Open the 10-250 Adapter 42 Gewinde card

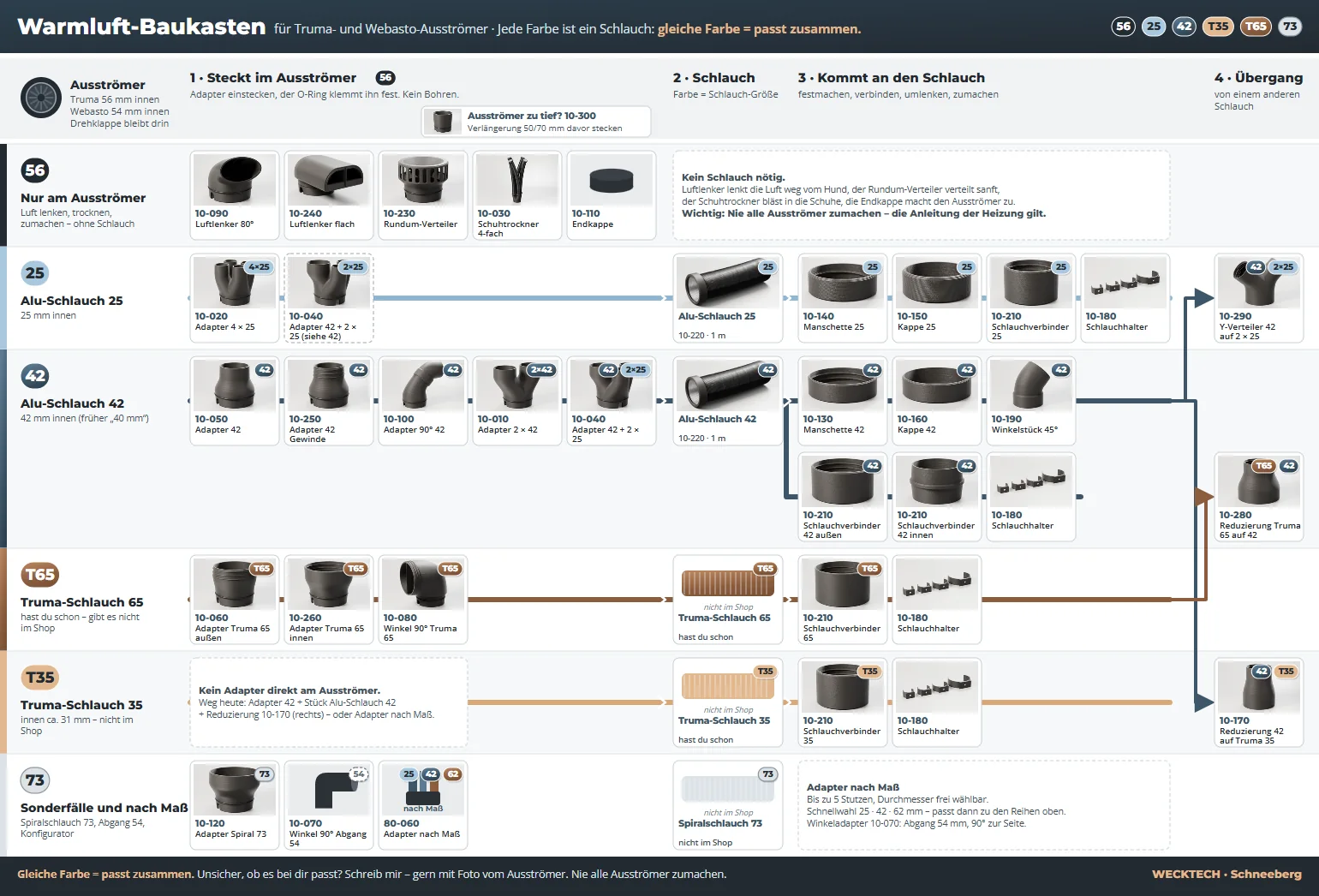pos(329,401)
